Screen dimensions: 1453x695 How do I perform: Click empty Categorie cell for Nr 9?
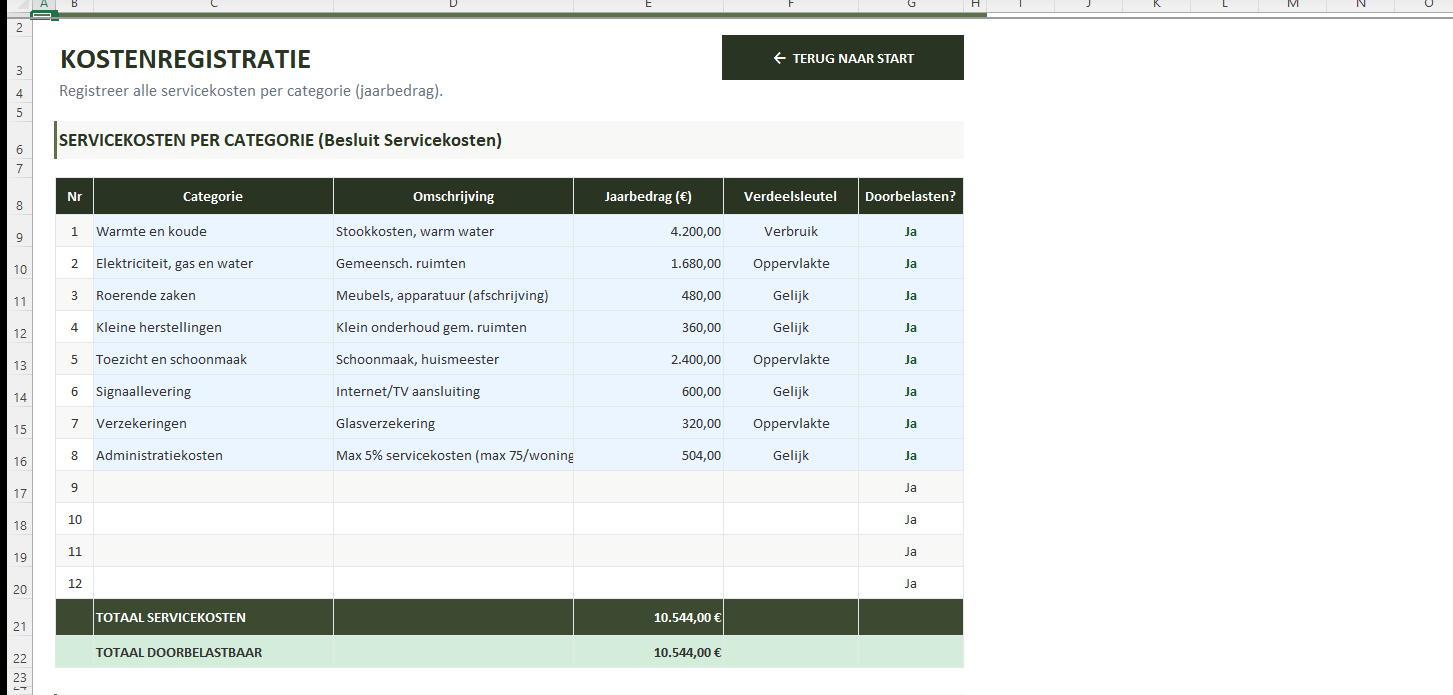point(213,487)
